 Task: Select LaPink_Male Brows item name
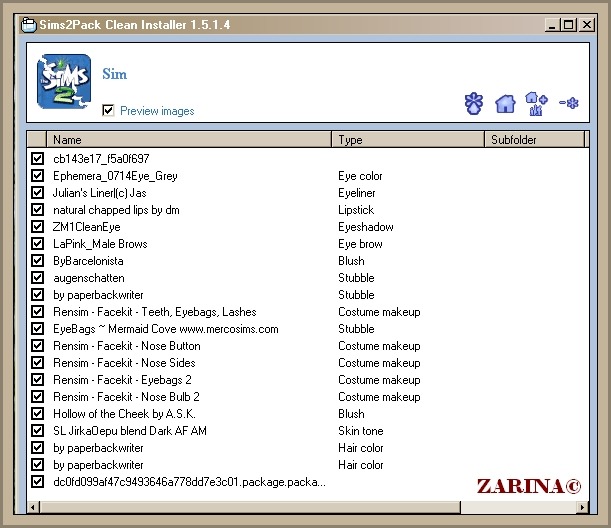click(x=100, y=244)
